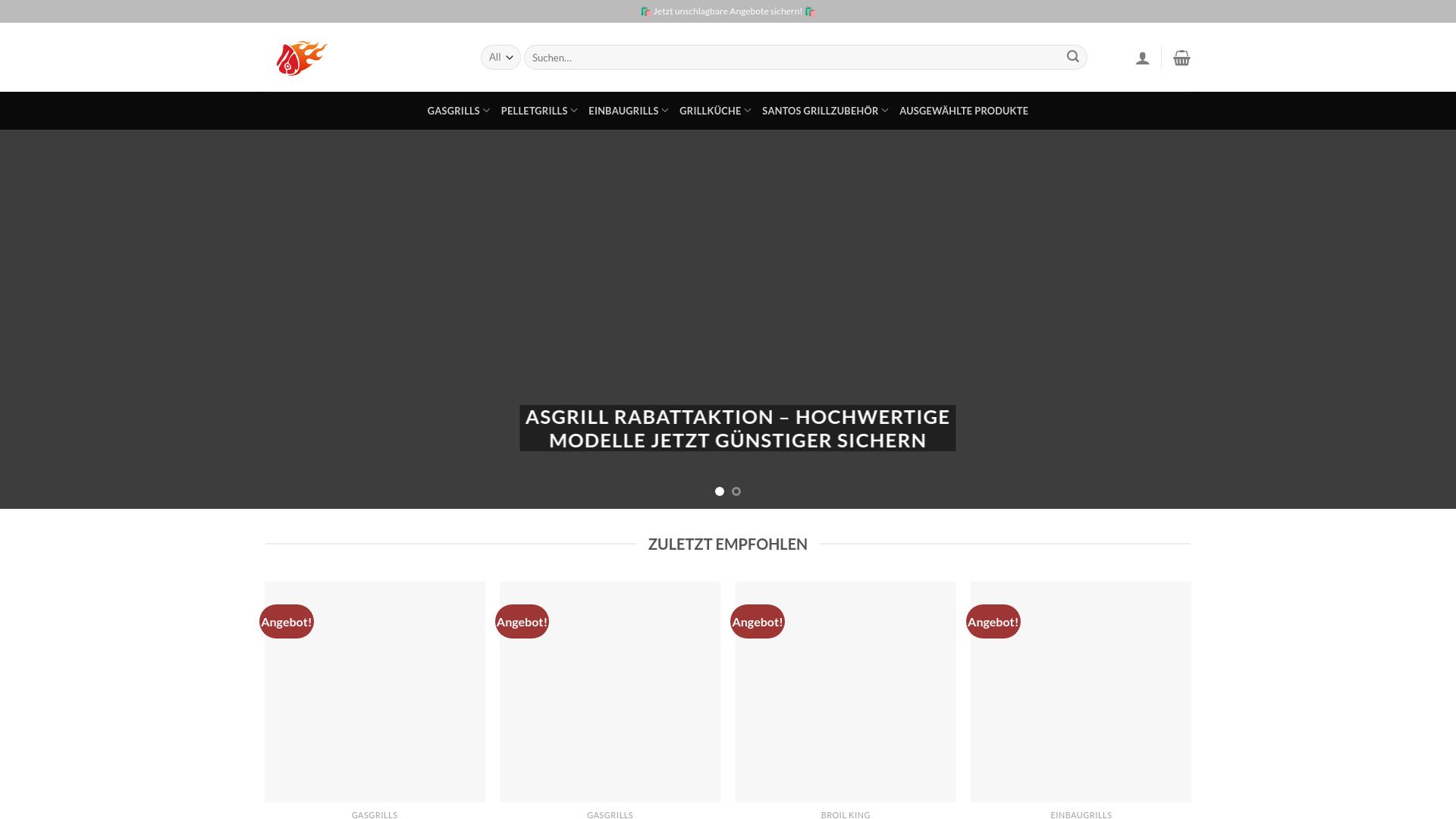Viewport: 1456px width, 819px height.
Task: Open Ausgewählte Produkte menu item
Action: [963, 111]
